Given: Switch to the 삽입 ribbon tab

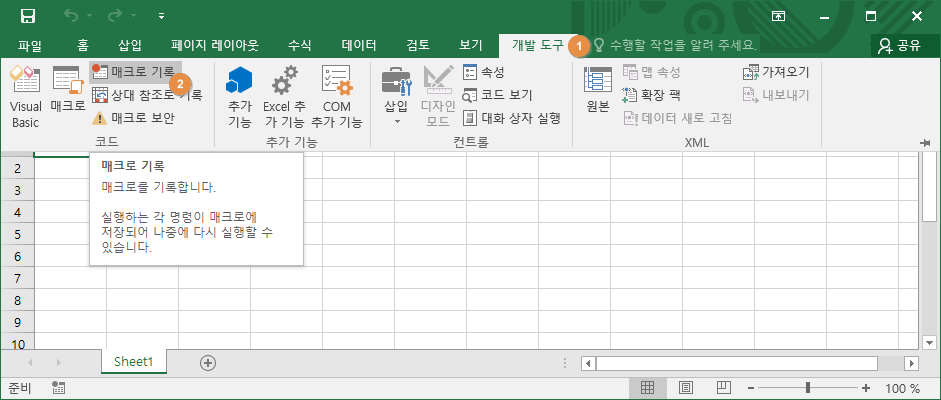Looking at the screenshot, I should click(x=130, y=45).
